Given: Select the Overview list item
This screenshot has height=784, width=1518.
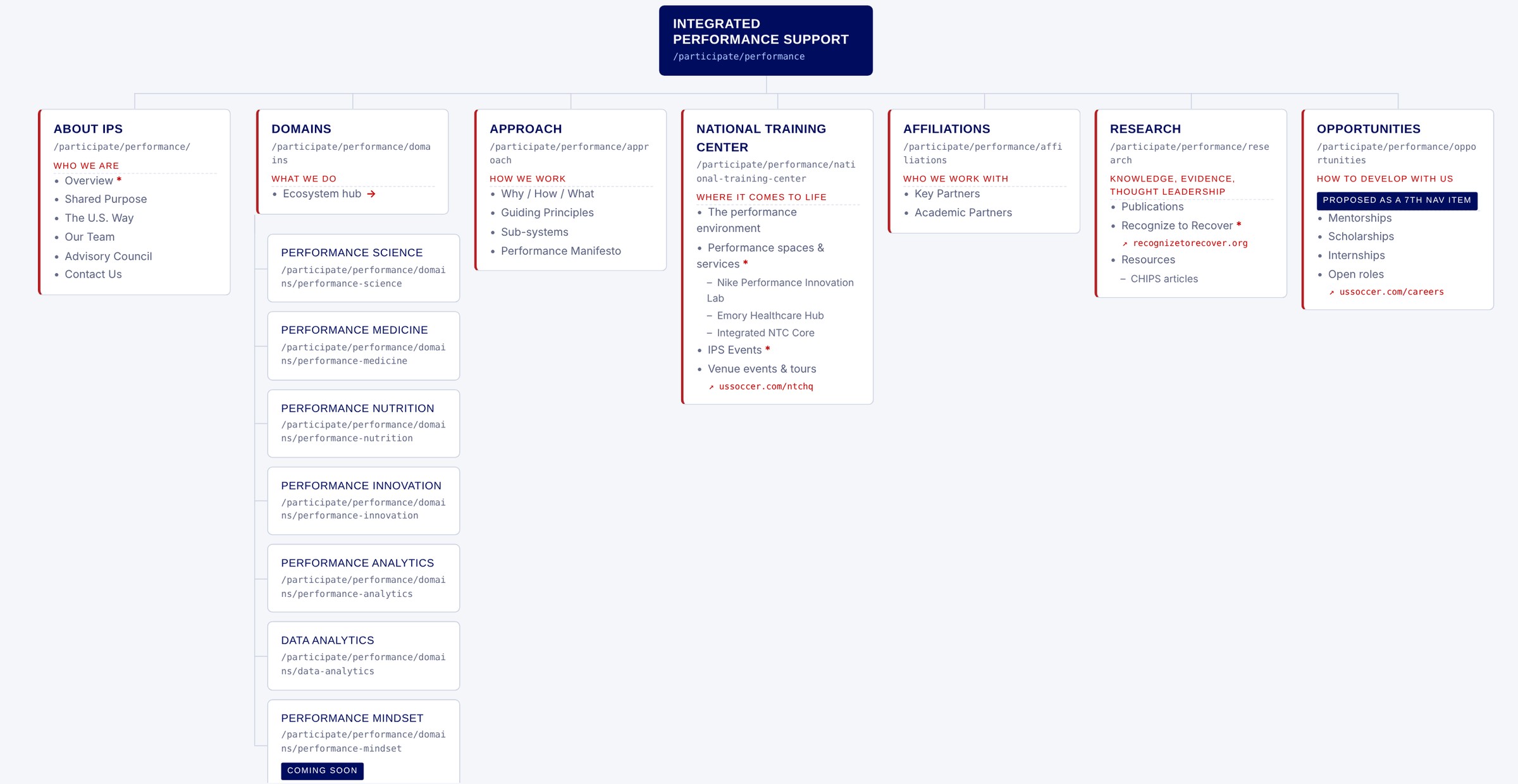Looking at the screenshot, I should 89,181.
